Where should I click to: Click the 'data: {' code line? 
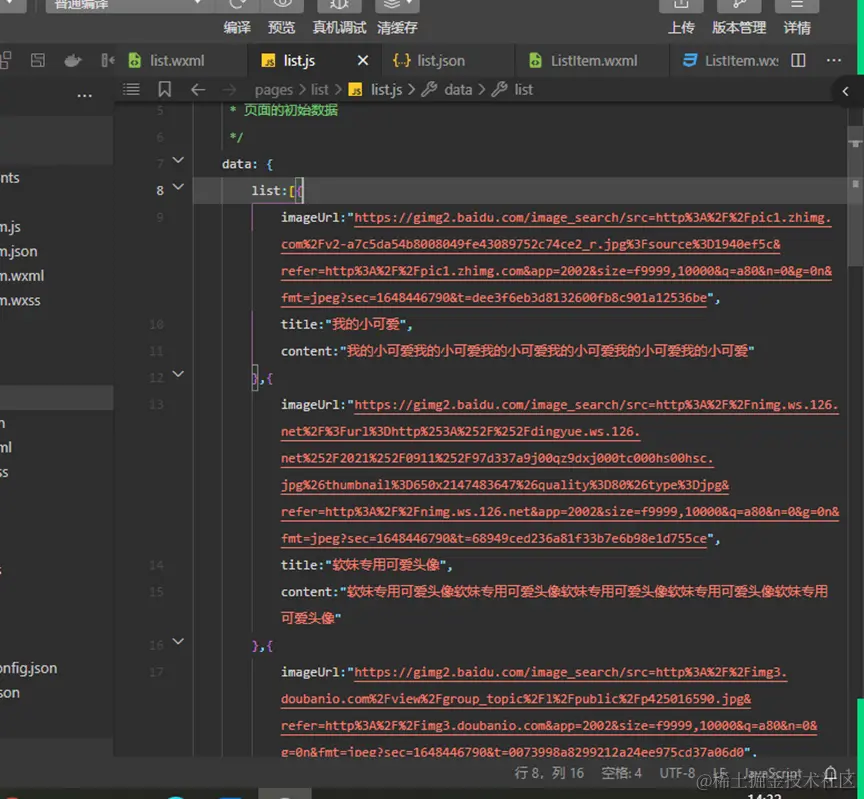click(247, 164)
